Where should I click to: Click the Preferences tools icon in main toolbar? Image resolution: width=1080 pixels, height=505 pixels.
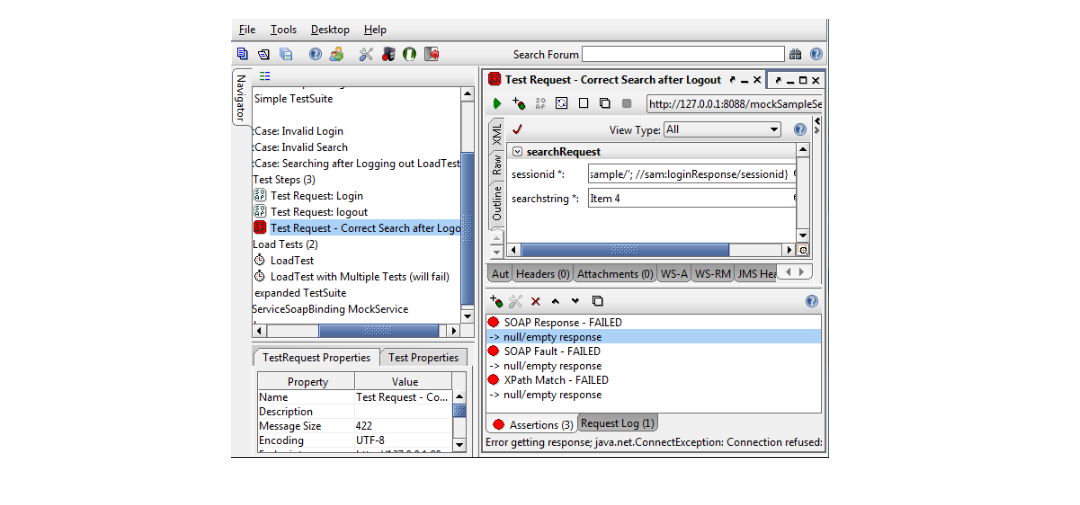click(366, 54)
